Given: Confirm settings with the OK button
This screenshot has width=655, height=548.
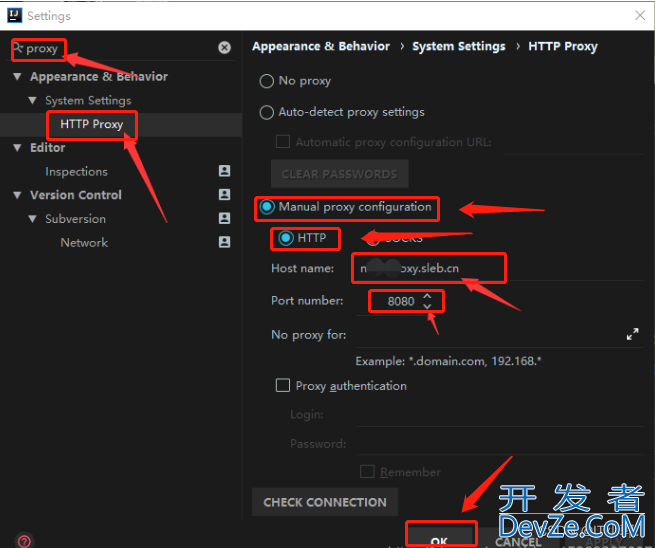Looking at the screenshot, I should click(x=439, y=539).
